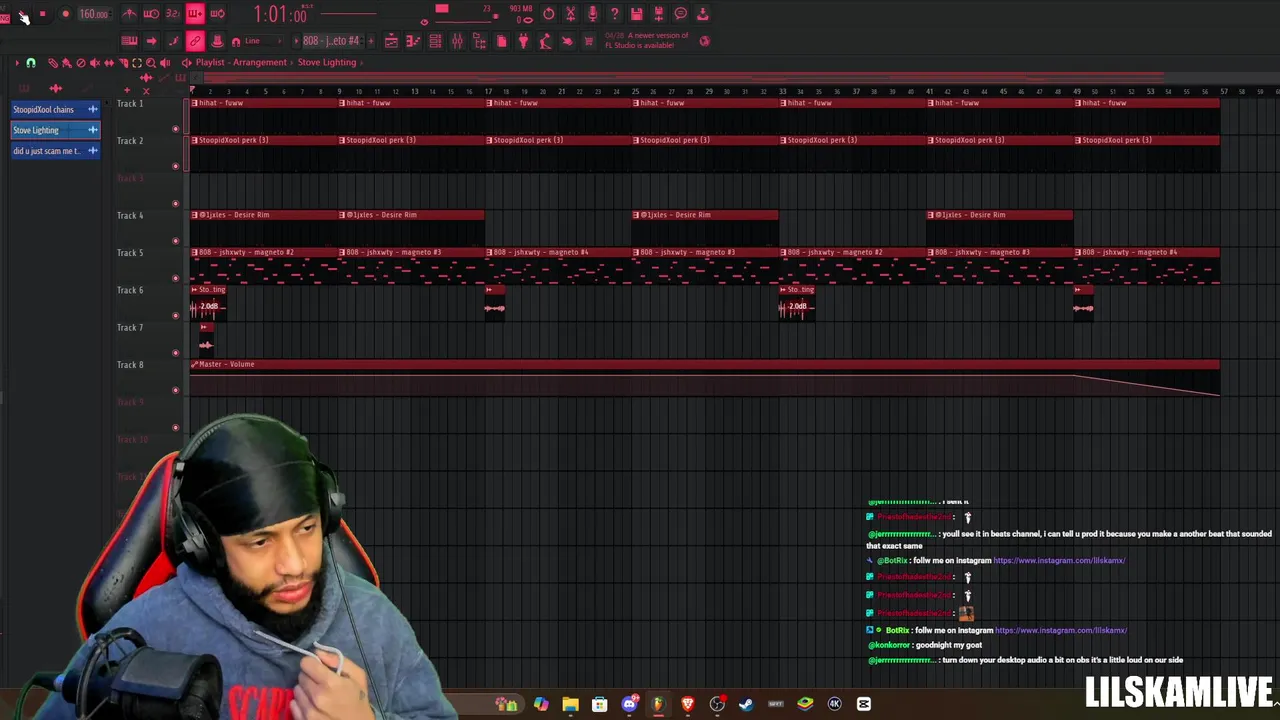Image resolution: width=1280 pixels, height=720 pixels.
Task: Select the StoopidXool chains clip
Action: pos(55,109)
